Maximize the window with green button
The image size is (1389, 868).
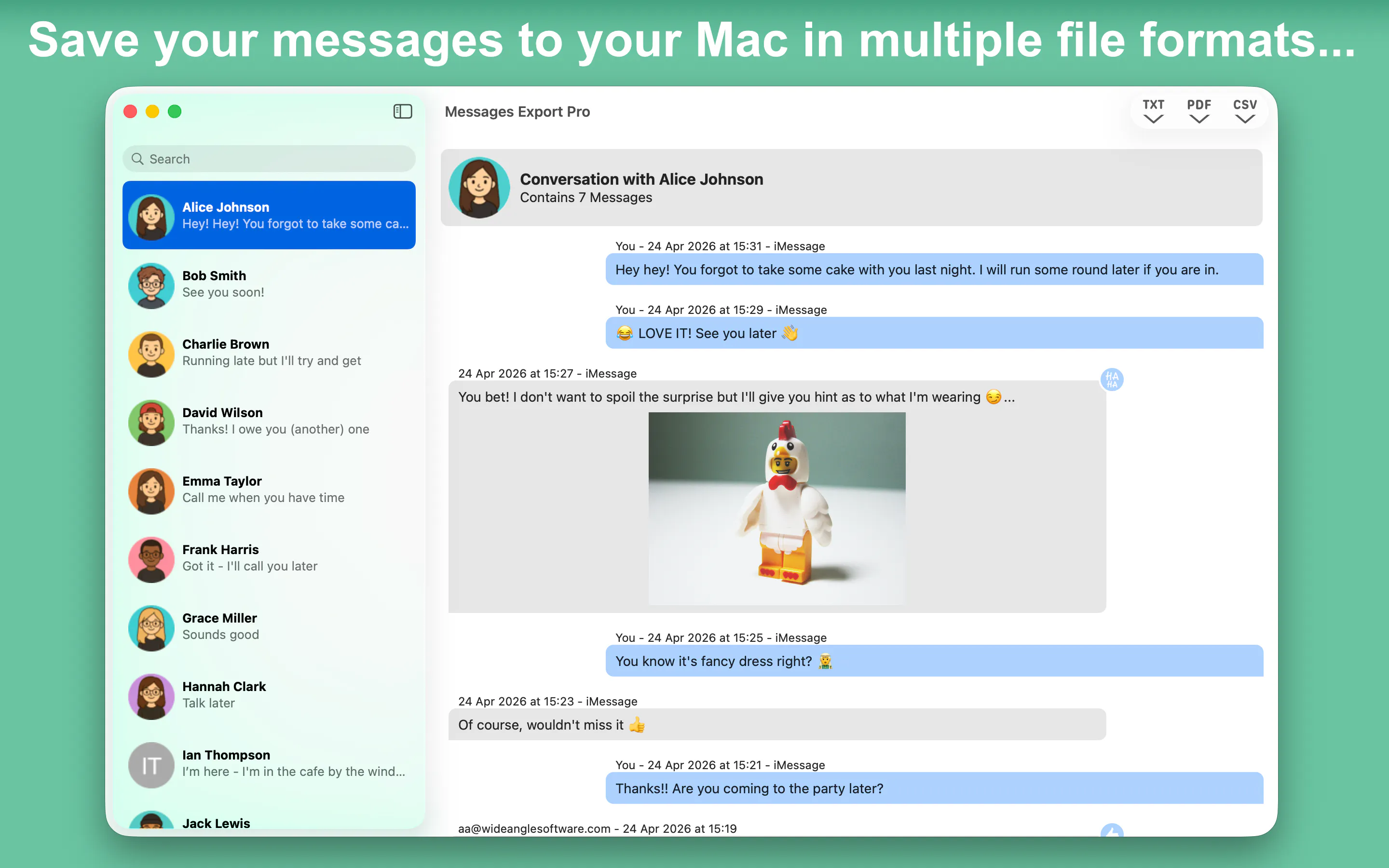(175, 111)
